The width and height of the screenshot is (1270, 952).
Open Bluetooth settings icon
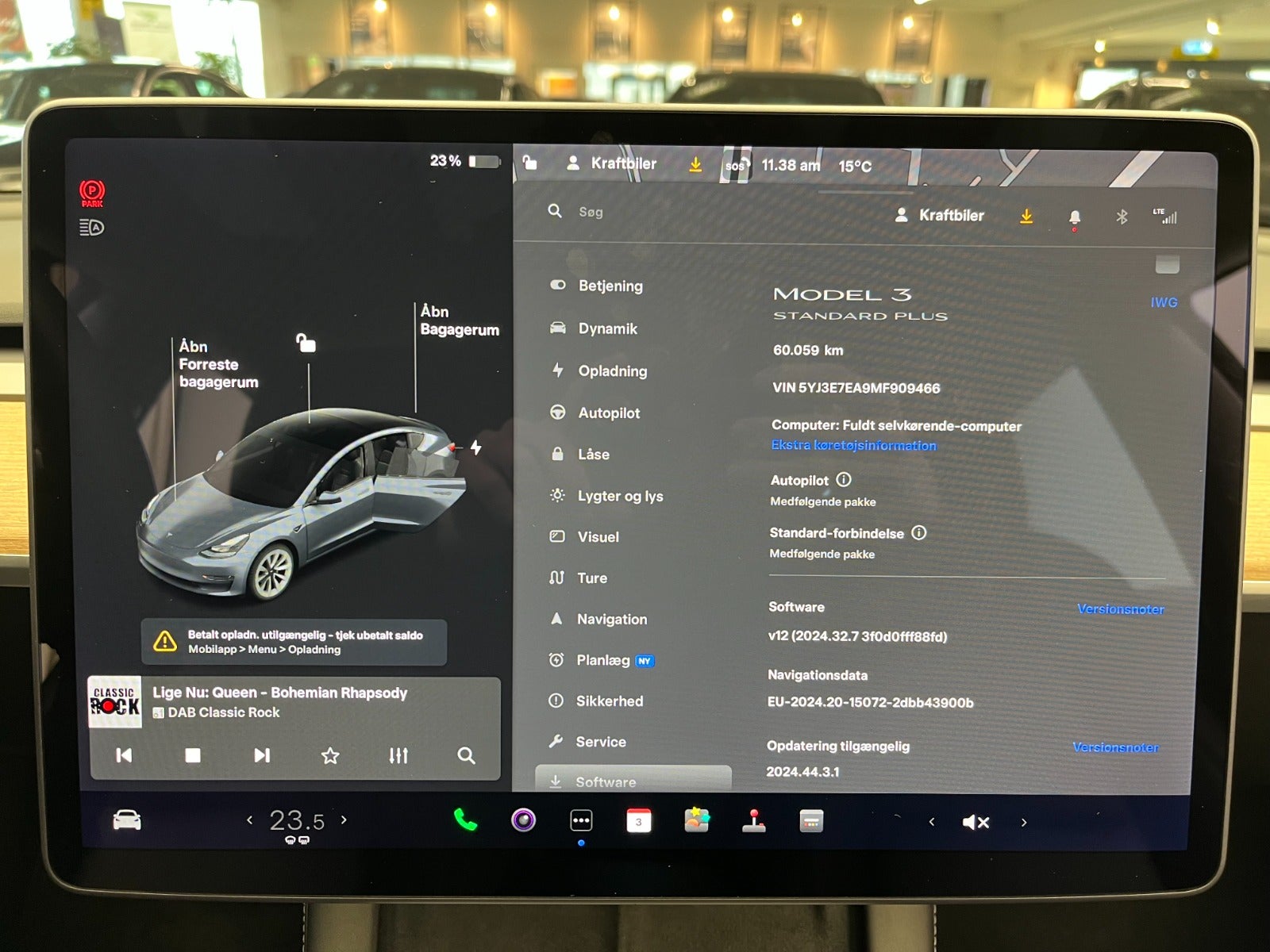(1122, 217)
